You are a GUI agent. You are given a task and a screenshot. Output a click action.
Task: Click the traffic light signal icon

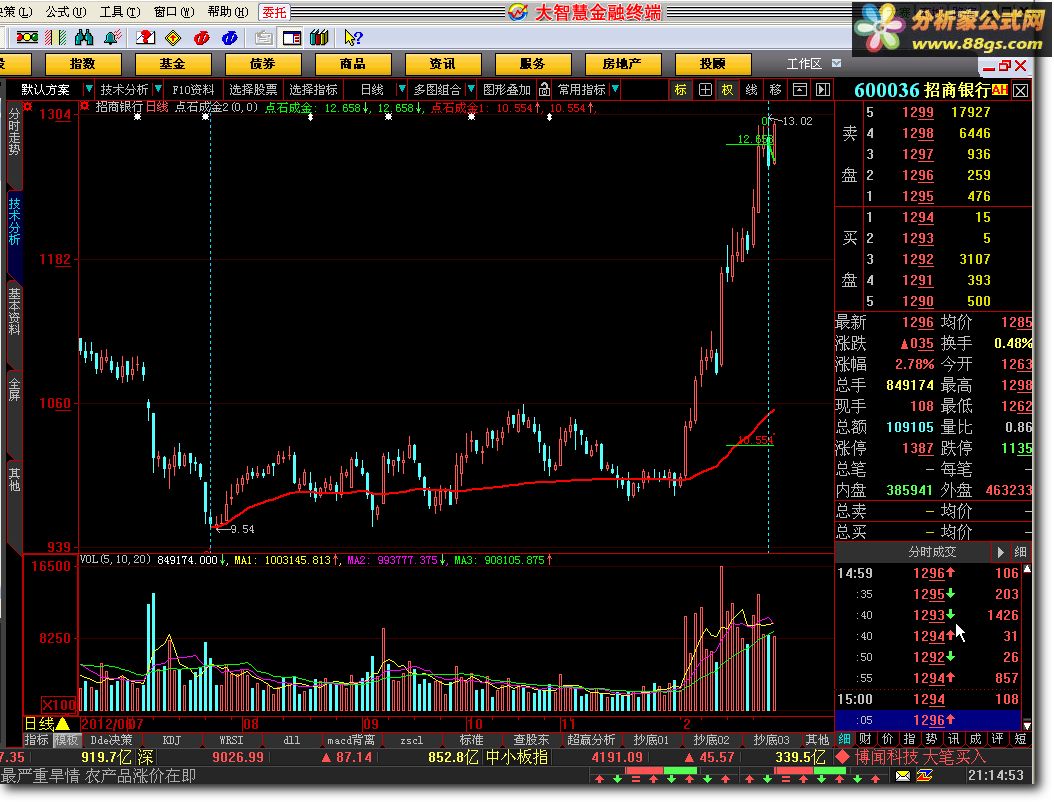pyautogui.click(x=27, y=38)
